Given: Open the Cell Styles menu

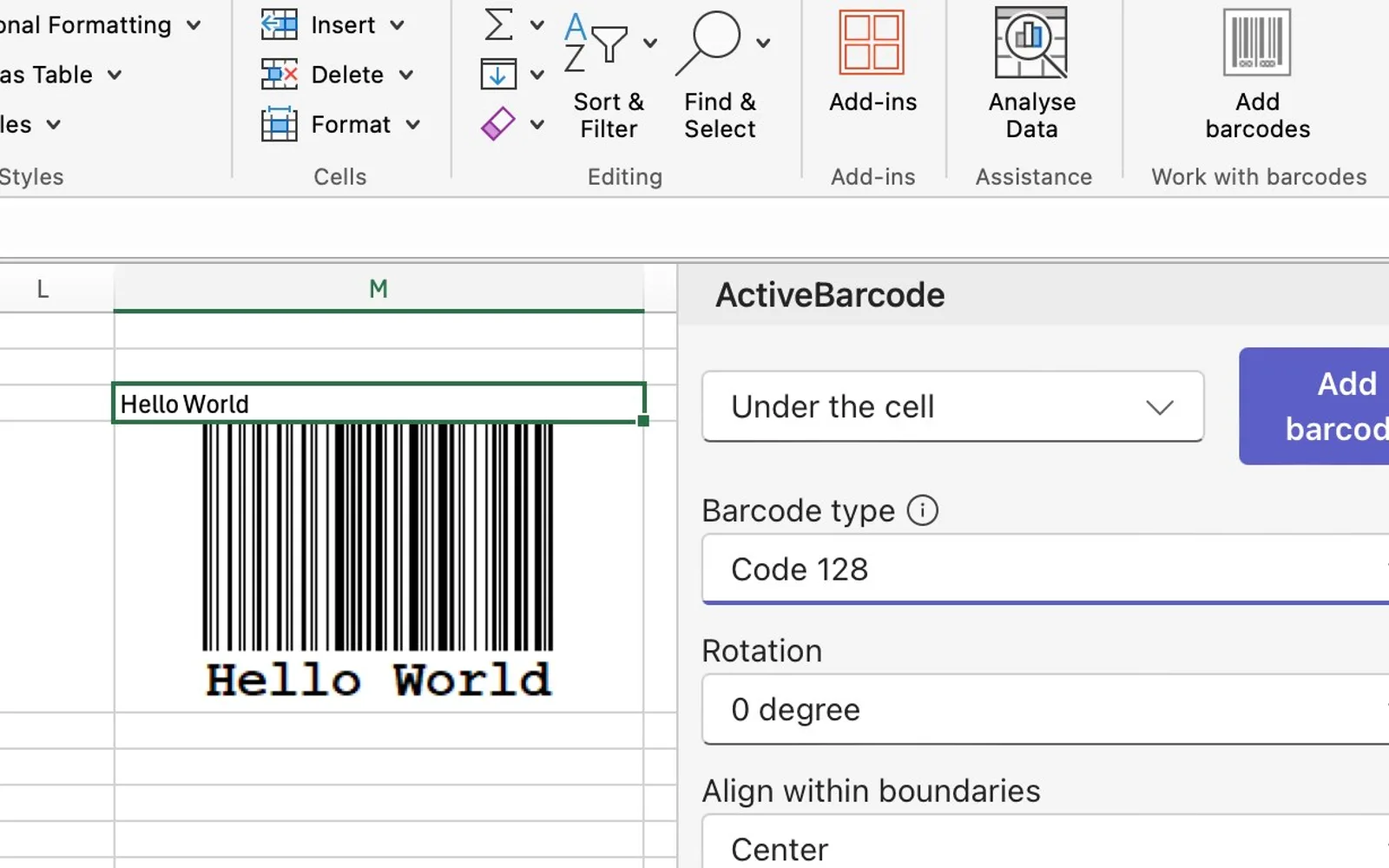Looking at the screenshot, I should pyautogui.click(x=30, y=124).
